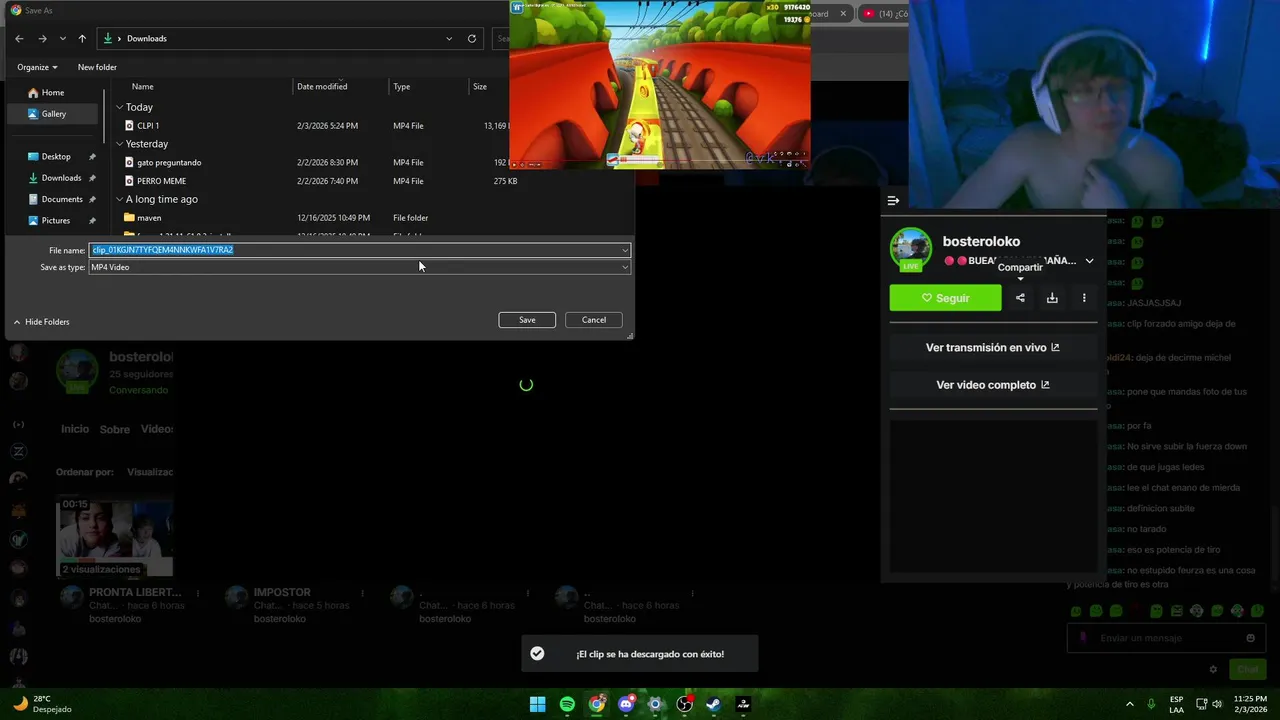Open the weather widget showing 28°C
Screen dimensions: 1280x720
(42, 704)
